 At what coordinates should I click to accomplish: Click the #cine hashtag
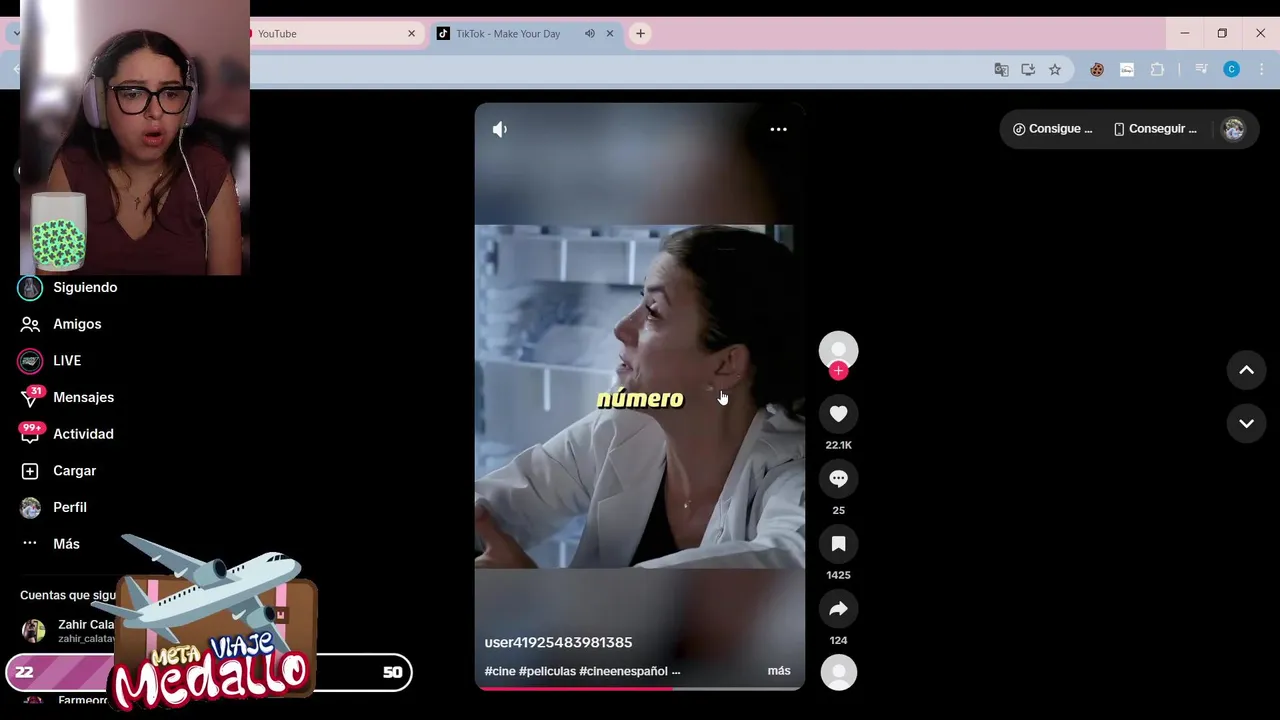[500, 671]
